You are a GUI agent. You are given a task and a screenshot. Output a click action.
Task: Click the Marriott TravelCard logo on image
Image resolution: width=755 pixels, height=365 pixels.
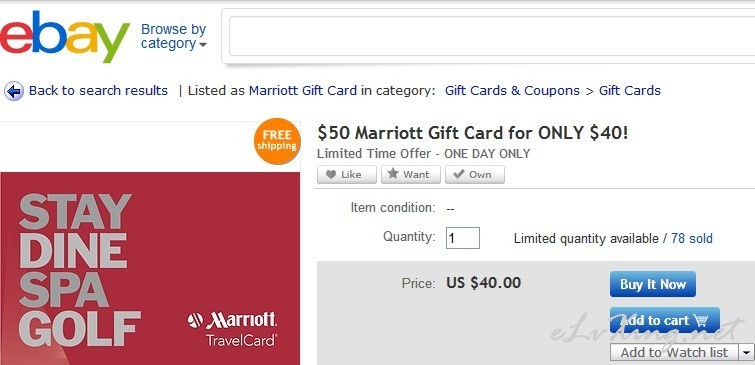coord(232,328)
